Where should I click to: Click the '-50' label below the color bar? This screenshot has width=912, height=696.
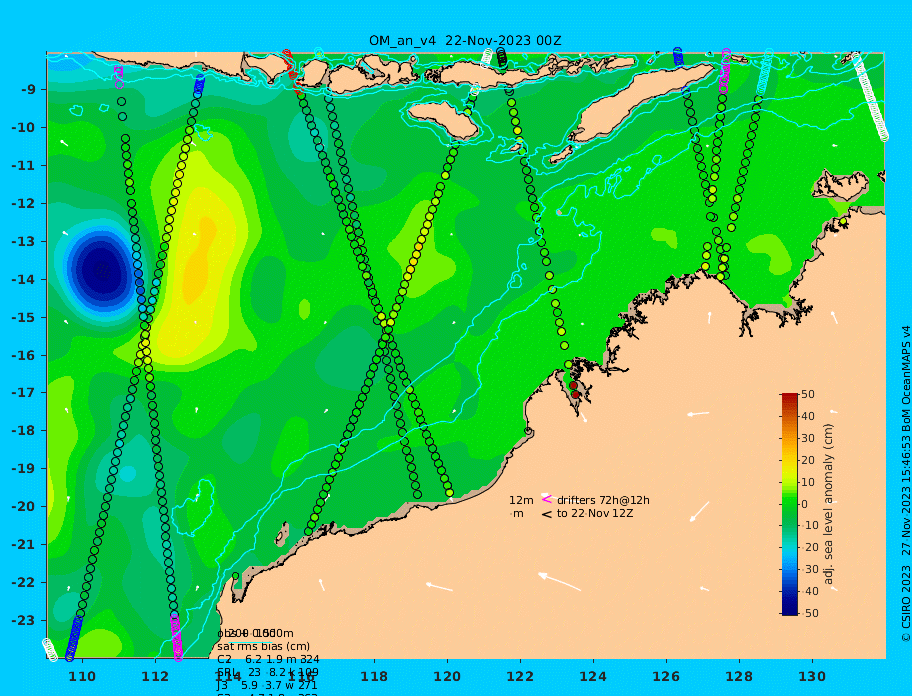point(810,613)
